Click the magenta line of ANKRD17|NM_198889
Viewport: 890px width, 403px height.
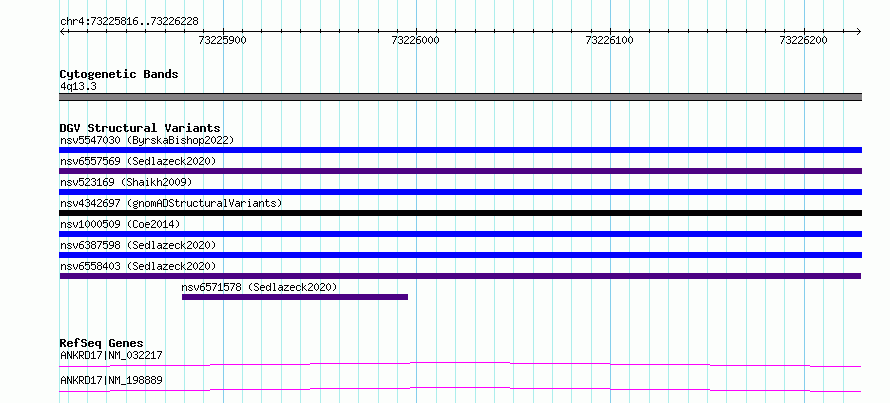point(460,389)
